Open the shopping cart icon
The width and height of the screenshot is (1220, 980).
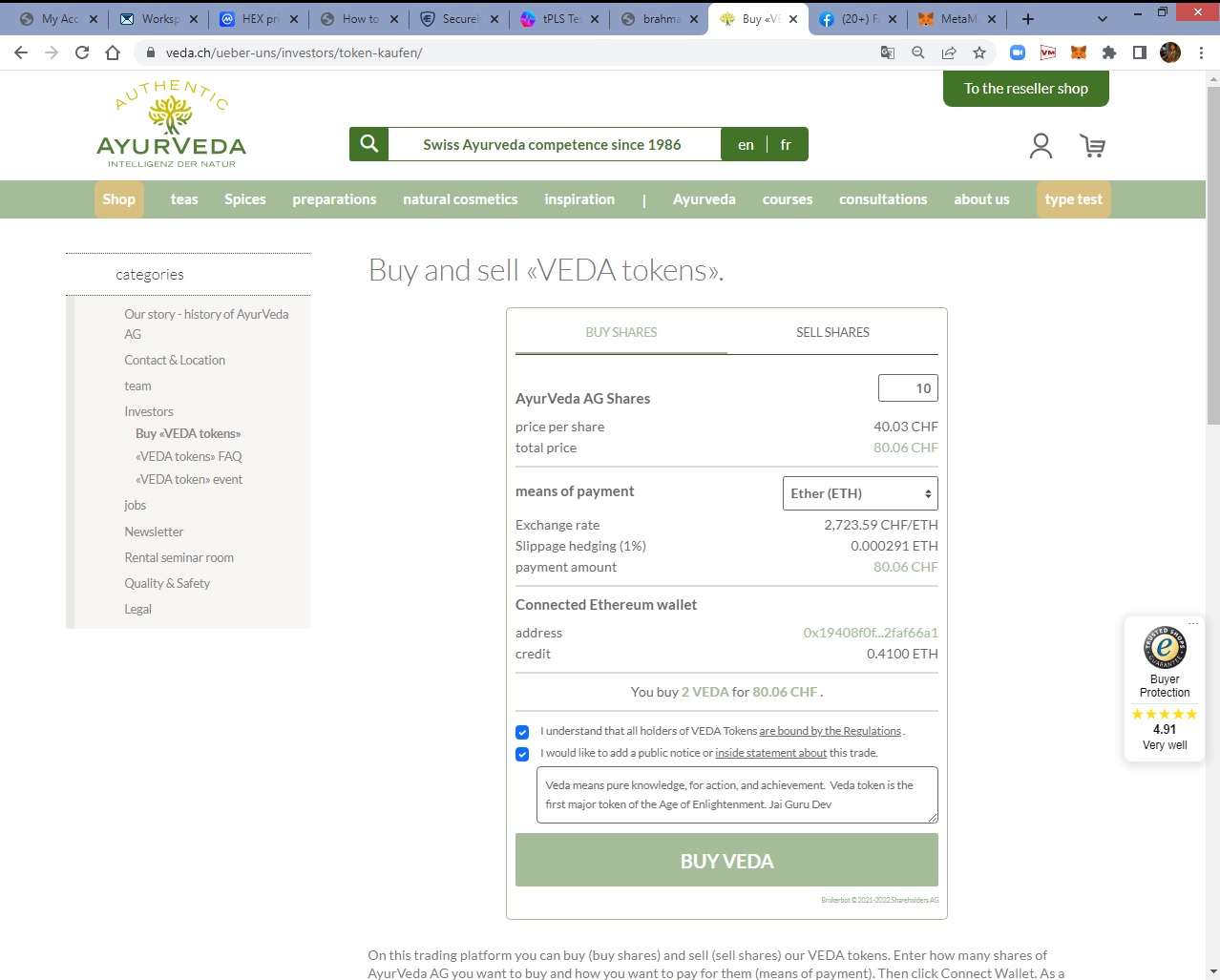[1093, 146]
